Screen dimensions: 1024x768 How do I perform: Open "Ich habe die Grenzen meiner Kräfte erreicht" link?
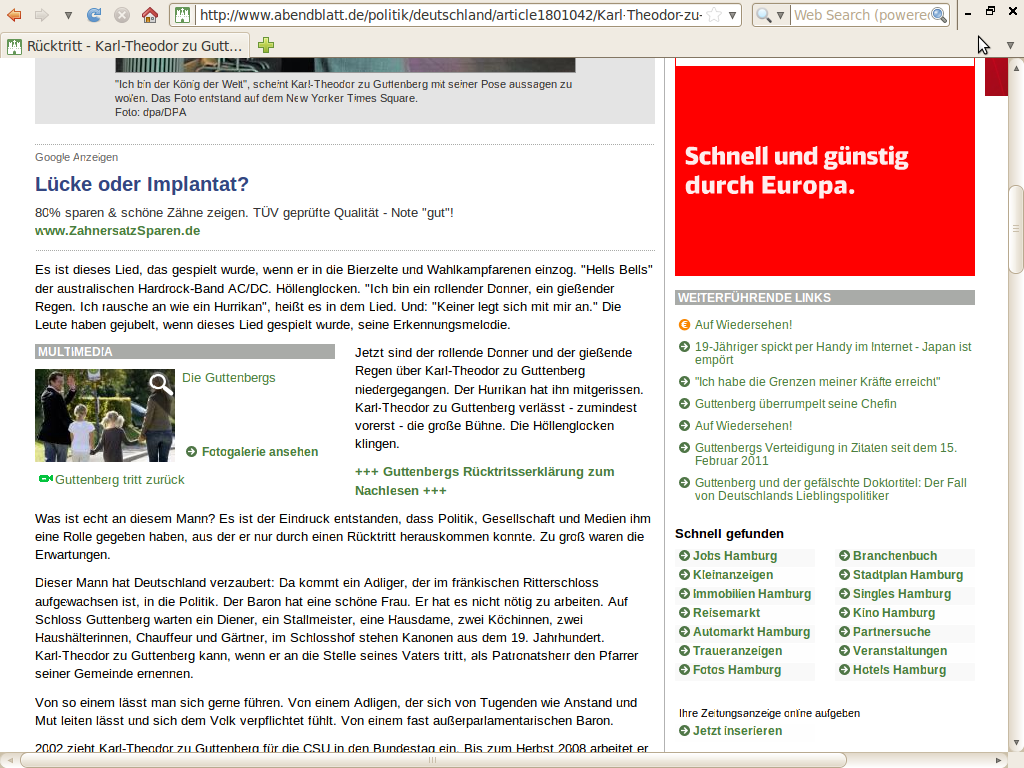pyautogui.click(x=817, y=382)
